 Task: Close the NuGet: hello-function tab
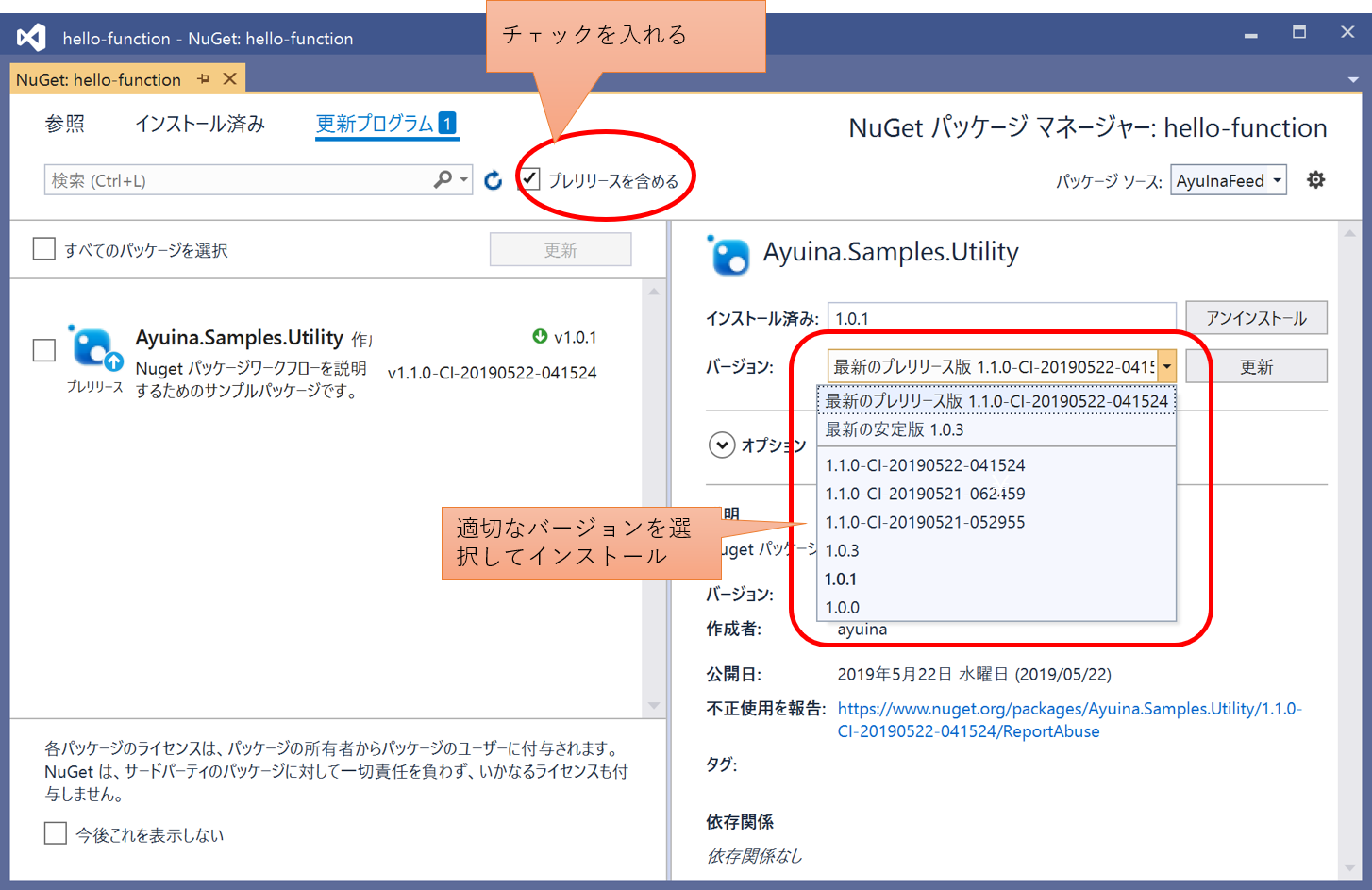229,79
